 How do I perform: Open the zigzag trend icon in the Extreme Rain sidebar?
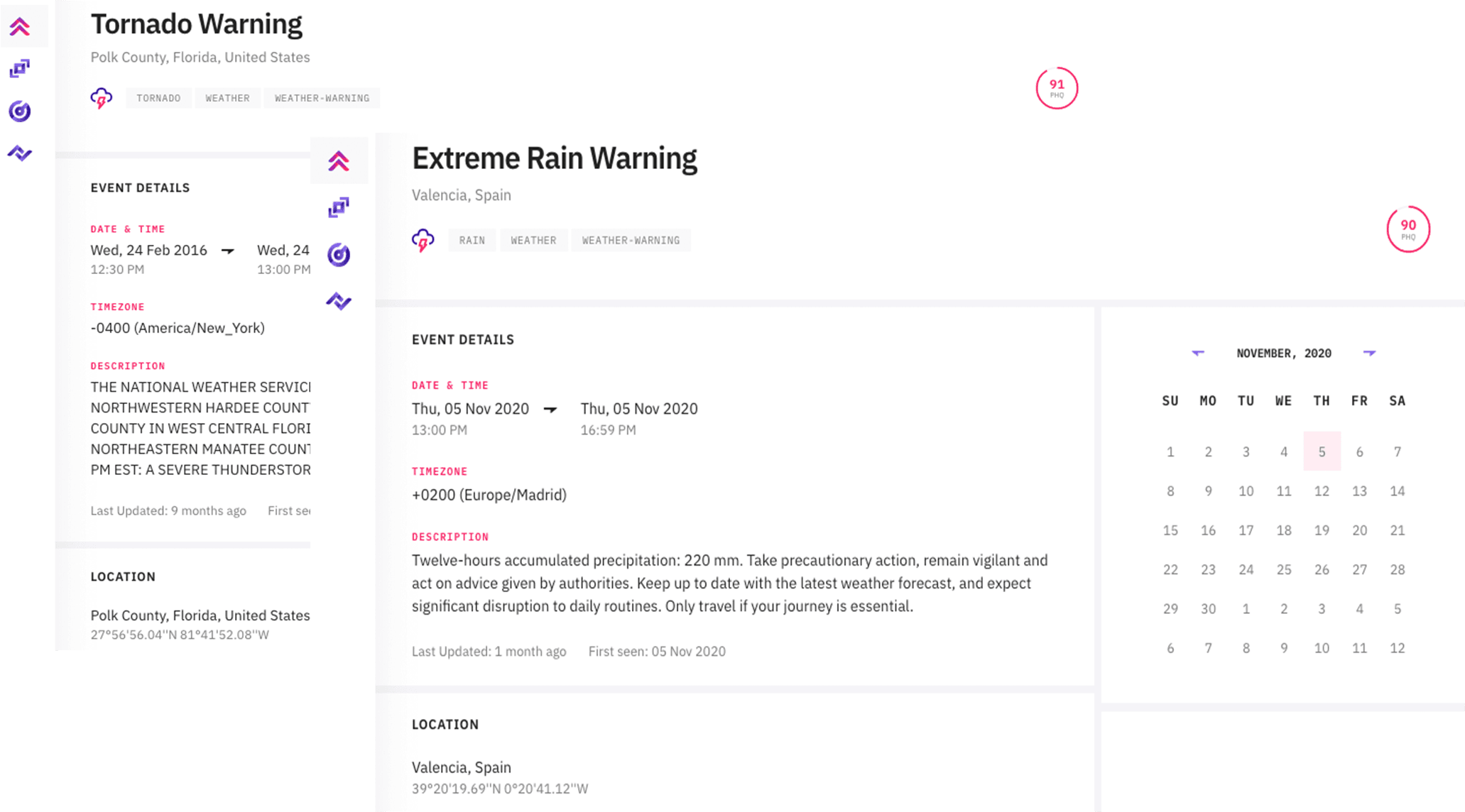coord(339,301)
